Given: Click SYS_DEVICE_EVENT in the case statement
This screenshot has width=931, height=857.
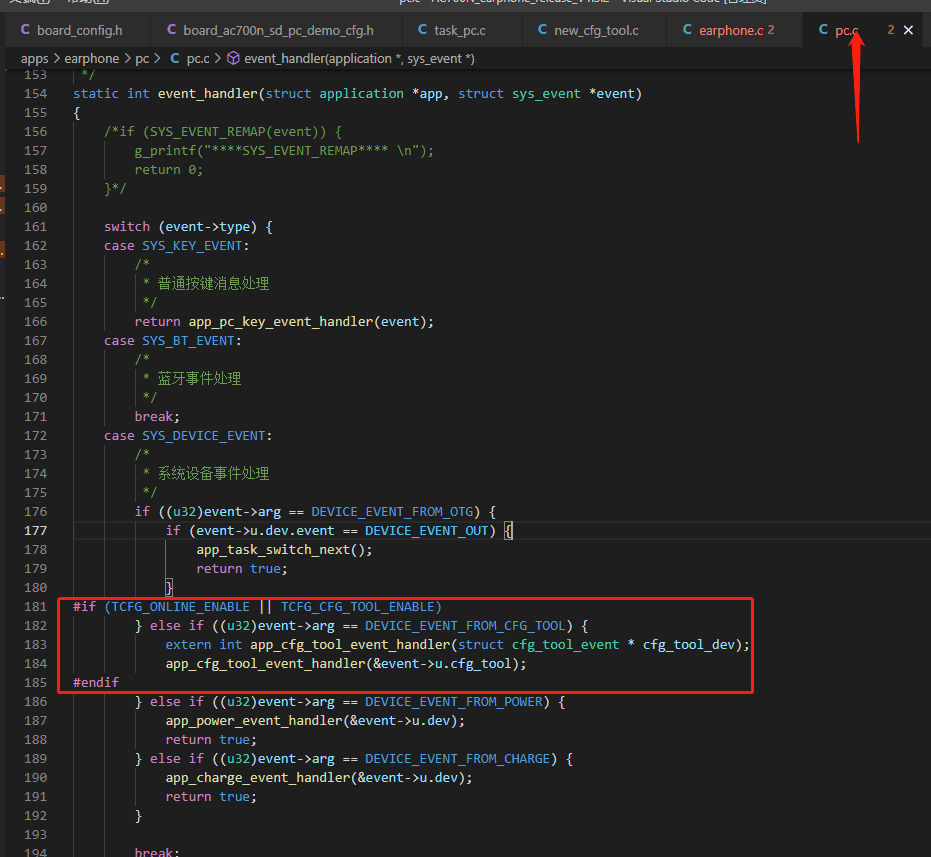Looking at the screenshot, I should (204, 436).
